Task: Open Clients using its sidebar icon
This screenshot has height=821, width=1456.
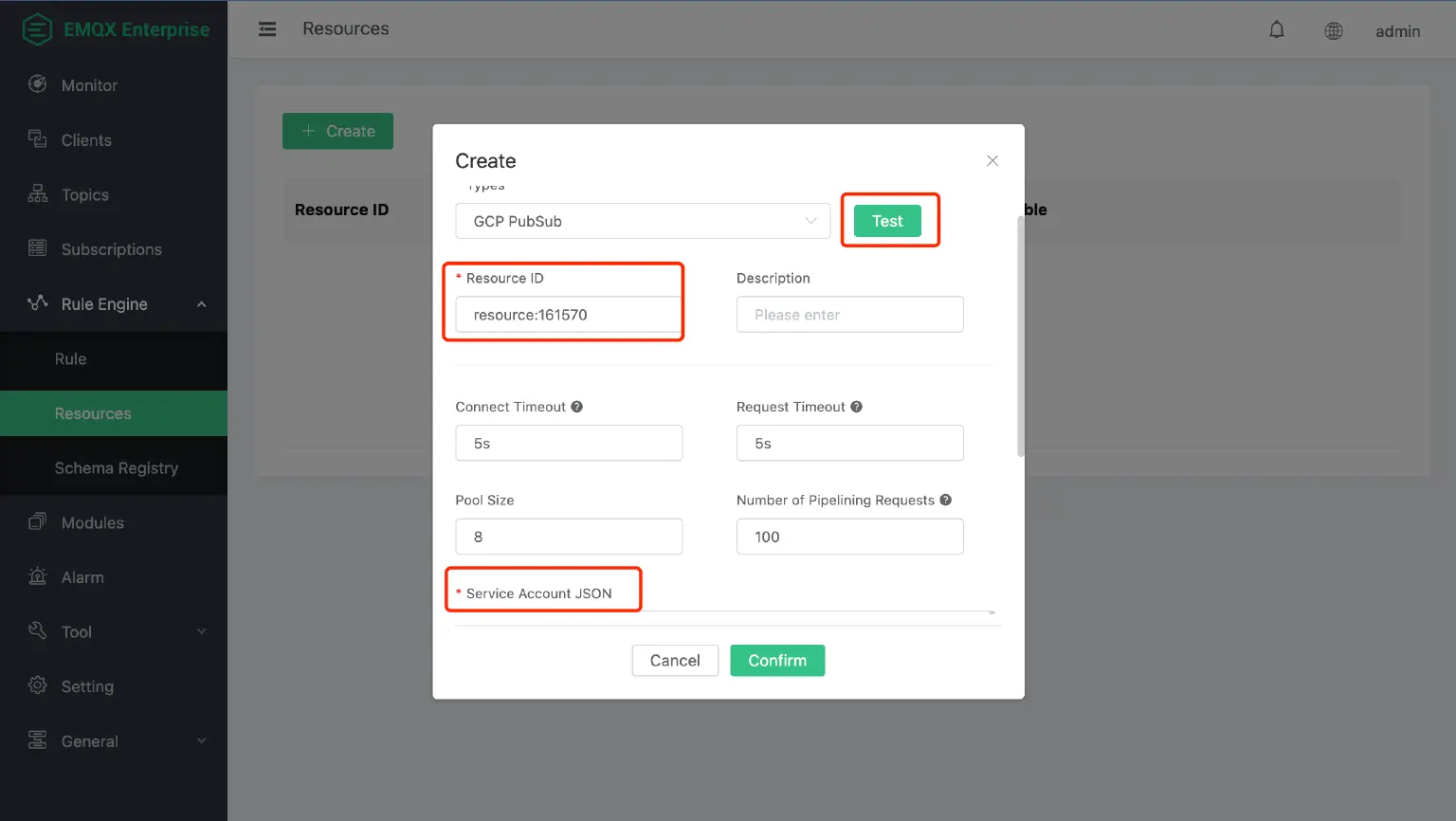Action: (x=37, y=139)
